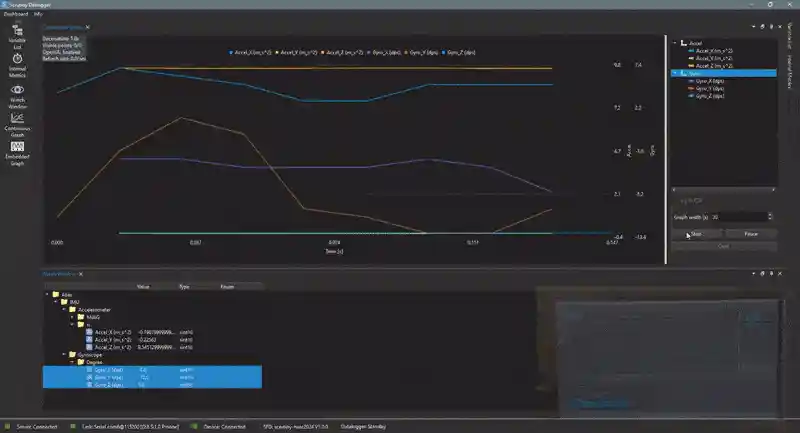The width and height of the screenshot is (800, 433).
Task: Open the watch panel options dropdown arrow
Action: pyautogui.click(x=754, y=273)
